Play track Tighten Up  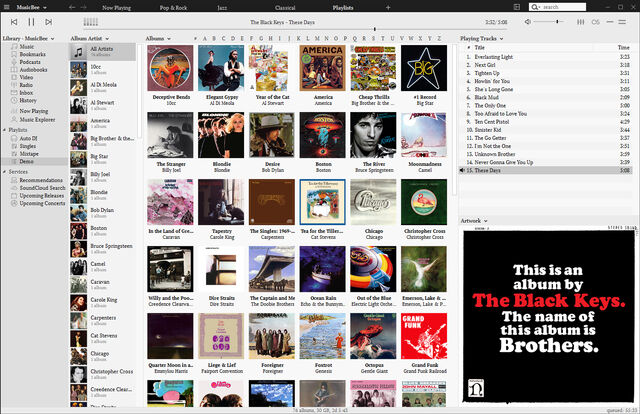pos(545,73)
